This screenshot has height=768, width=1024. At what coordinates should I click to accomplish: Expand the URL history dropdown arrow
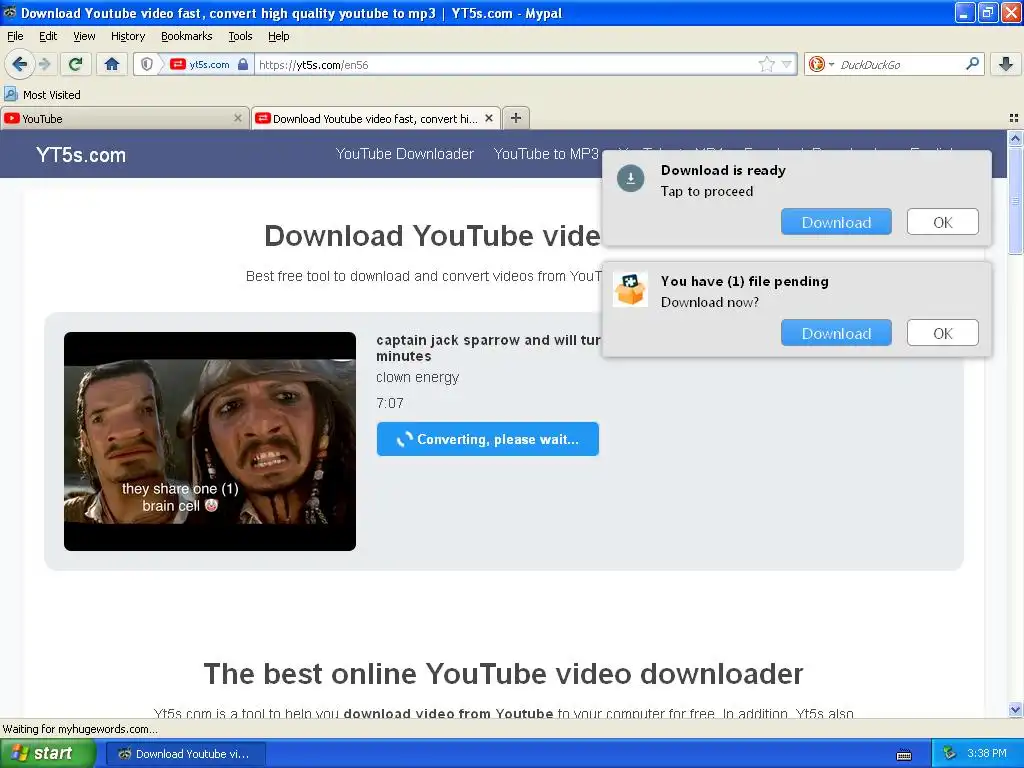tap(787, 64)
